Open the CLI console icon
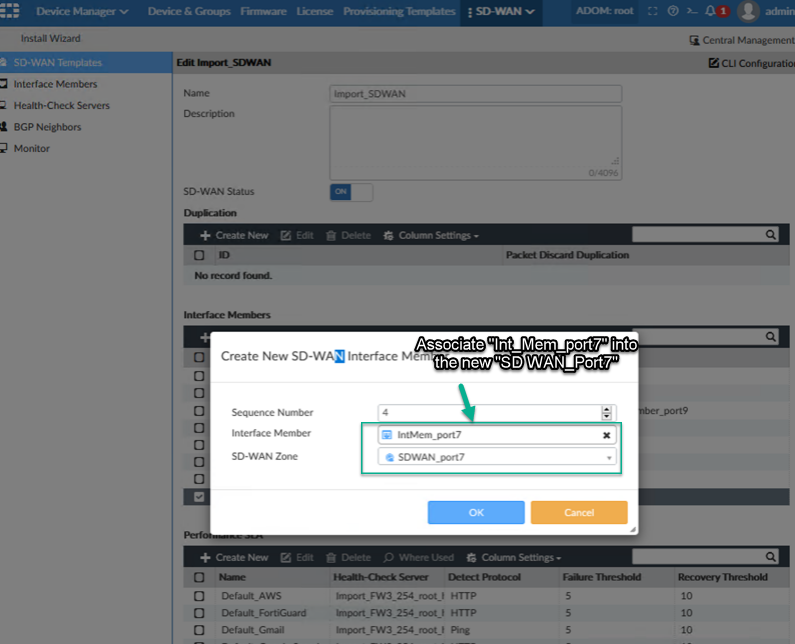The width and height of the screenshot is (795, 644). [x=692, y=11]
